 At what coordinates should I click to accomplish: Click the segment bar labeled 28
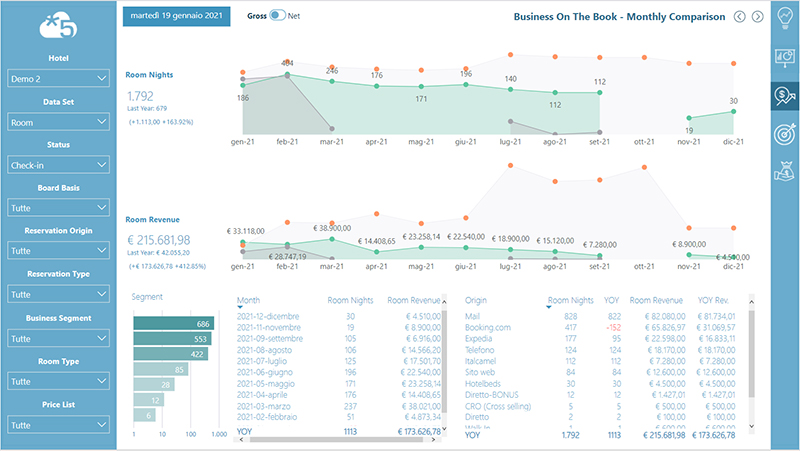pos(154,384)
